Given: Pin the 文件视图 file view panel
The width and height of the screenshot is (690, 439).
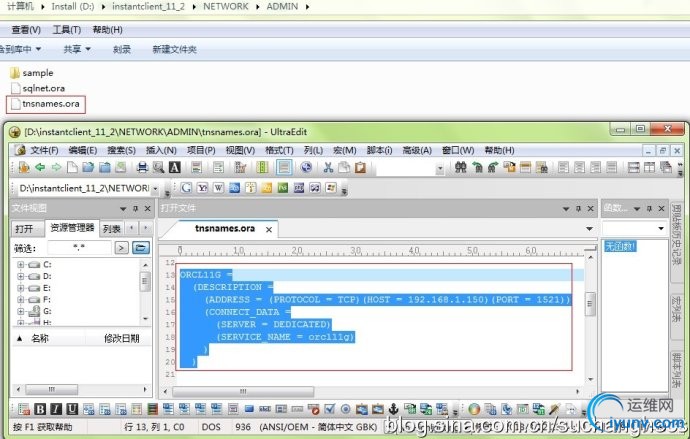Looking at the screenshot, I should (x=136, y=209).
